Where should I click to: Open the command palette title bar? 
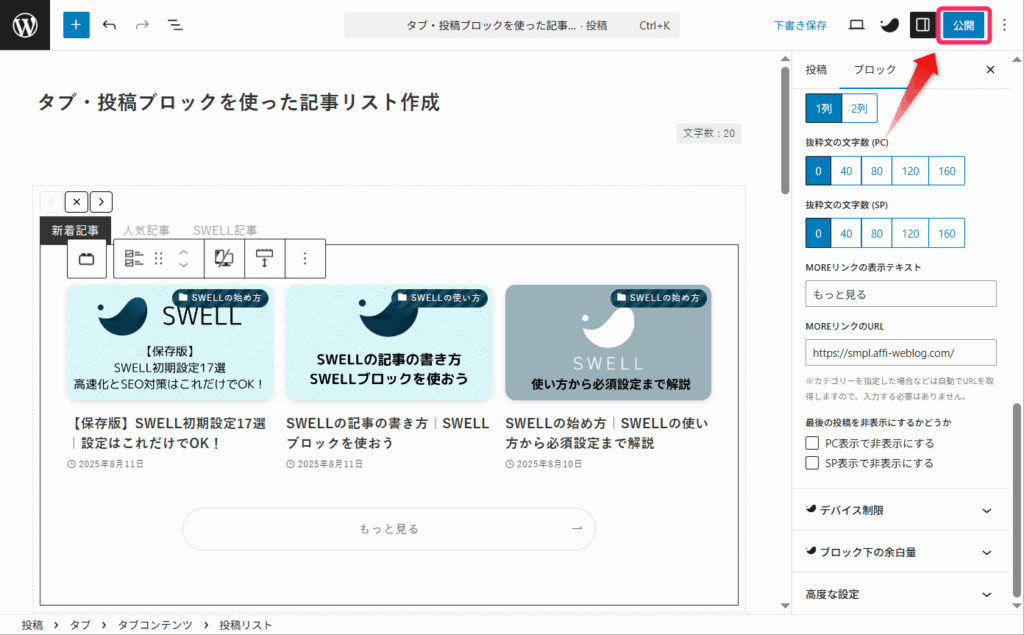512,25
